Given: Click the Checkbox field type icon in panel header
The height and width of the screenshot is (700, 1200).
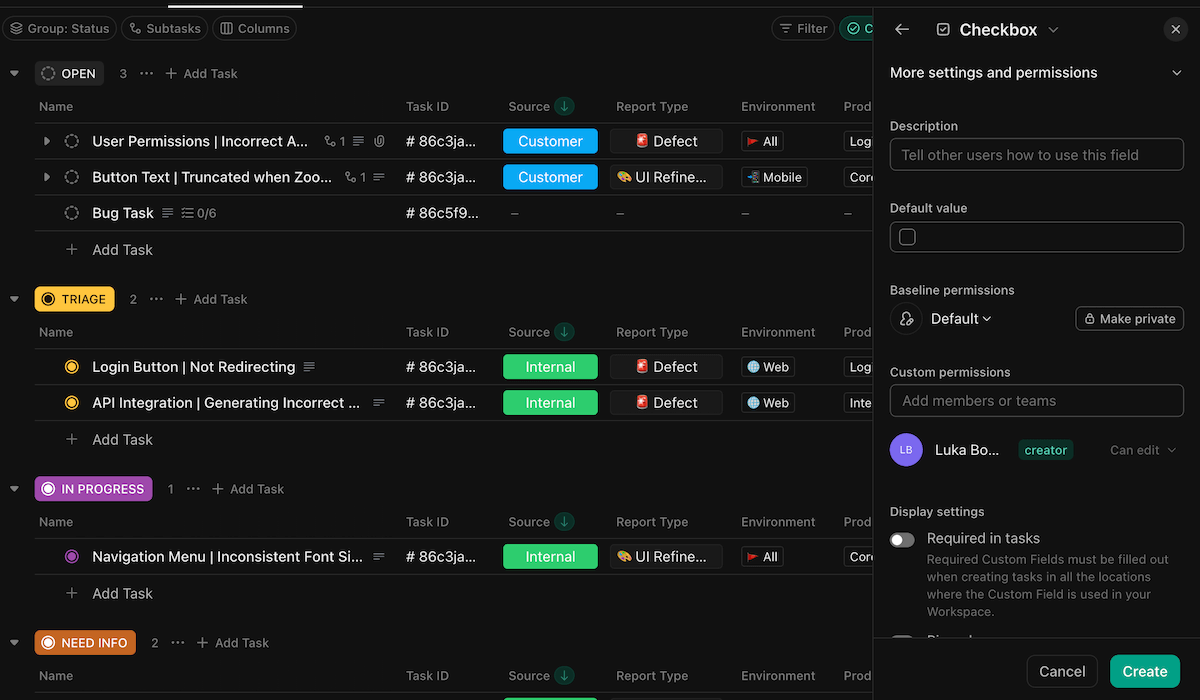Looking at the screenshot, I should pyautogui.click(x=942, y=29).
